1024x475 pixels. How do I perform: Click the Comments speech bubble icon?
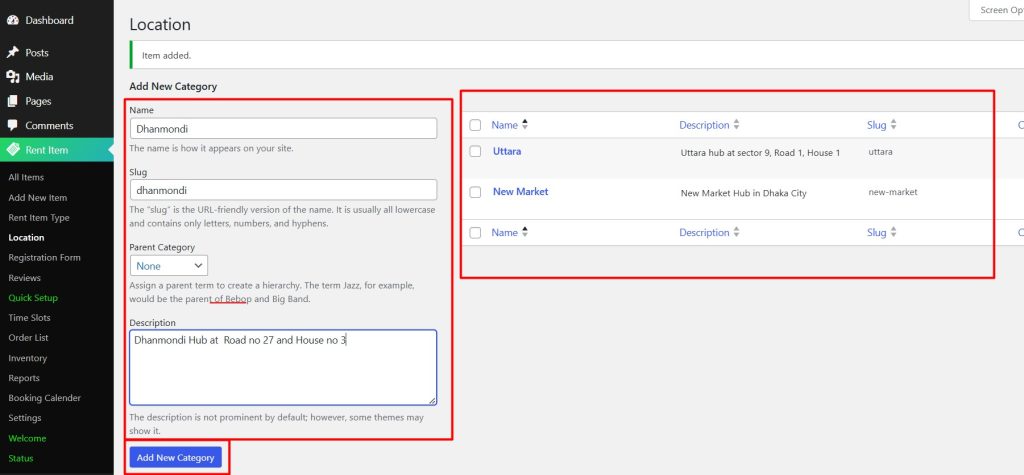(13, 126)
